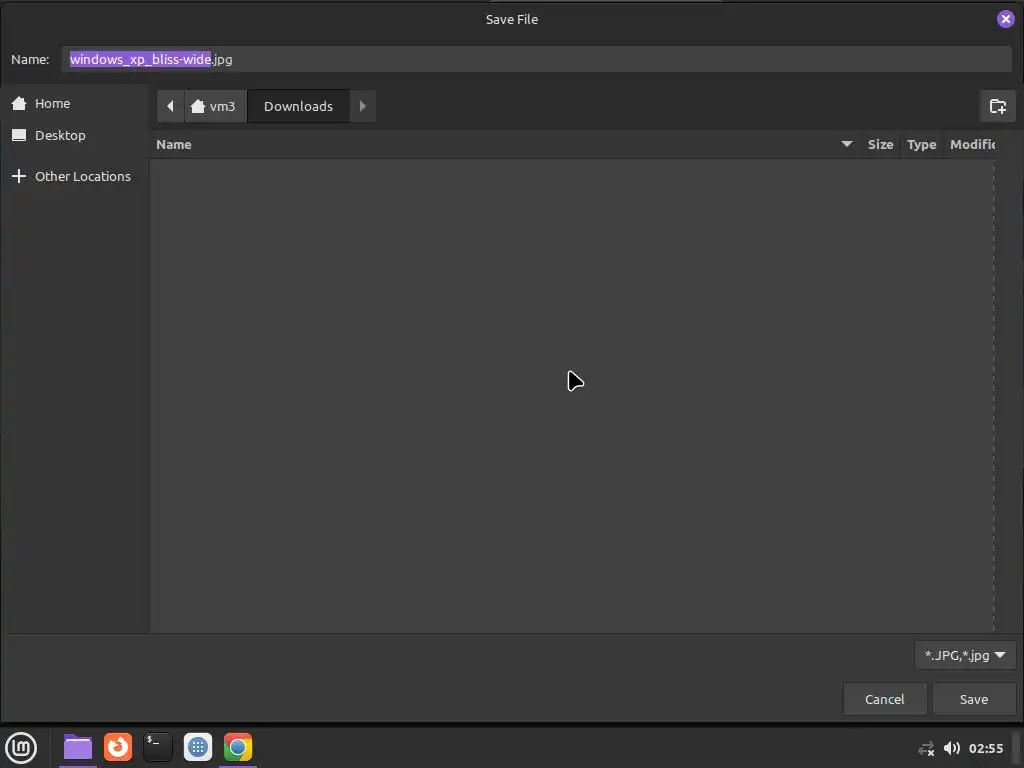Sort by the Modified column header
The height and width of the screenshot is (768, 1024).
point(972,144)
